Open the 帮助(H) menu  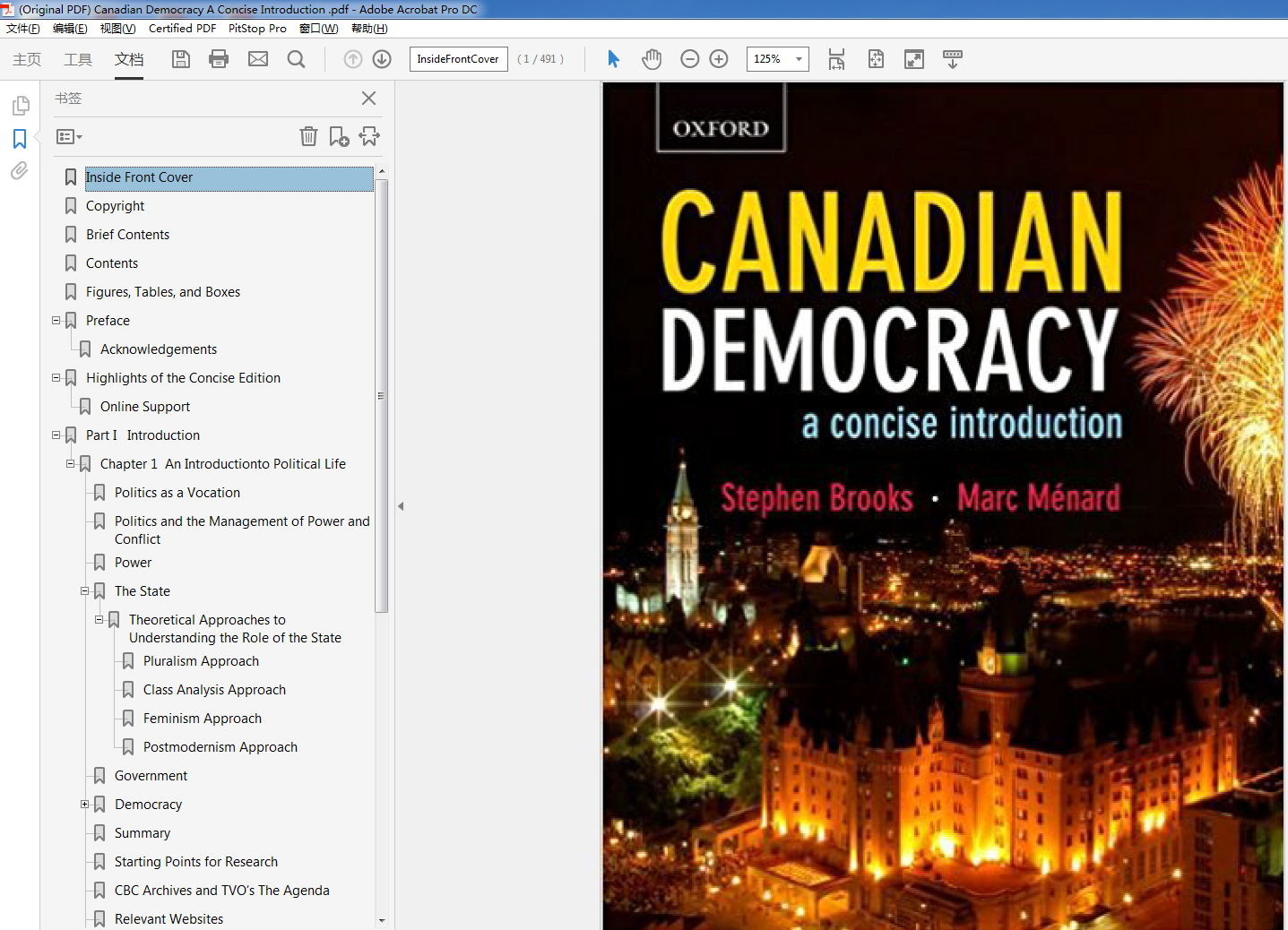(369, 29)
